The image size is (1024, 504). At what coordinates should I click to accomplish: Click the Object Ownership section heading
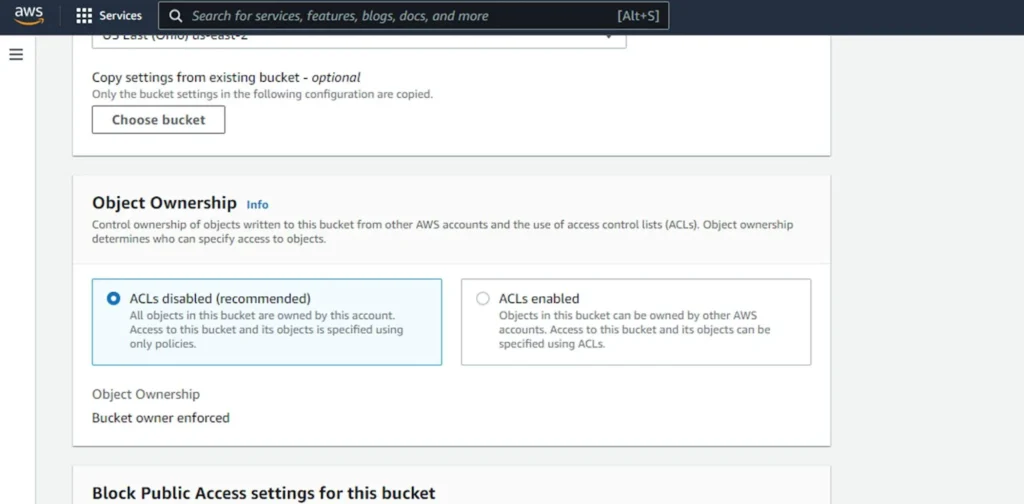(x=164, y=203)
